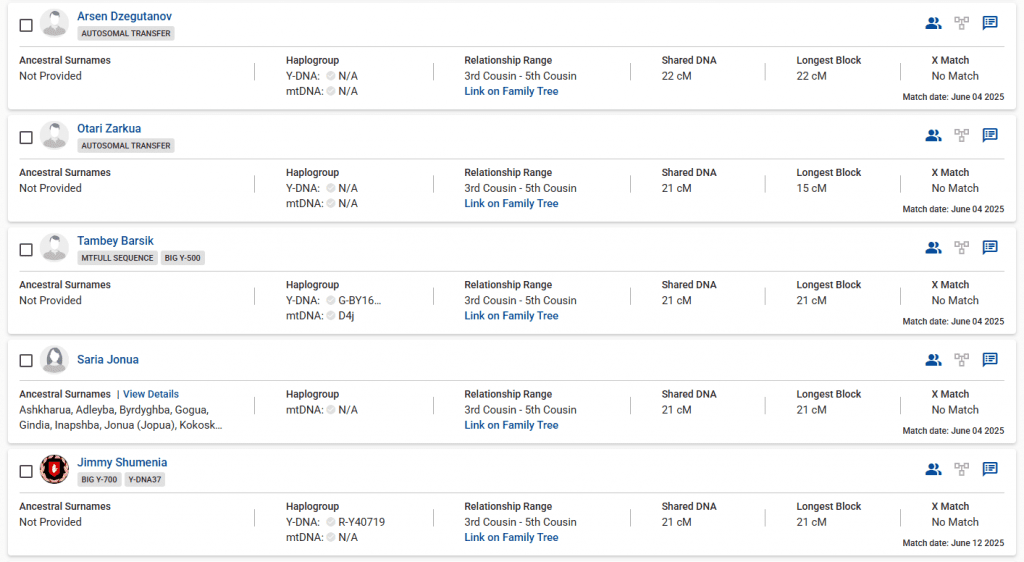Open In Common With for Arsen Dzegutanov
The height and width of the screenshot is (562, 1024).
click(933, 23)
